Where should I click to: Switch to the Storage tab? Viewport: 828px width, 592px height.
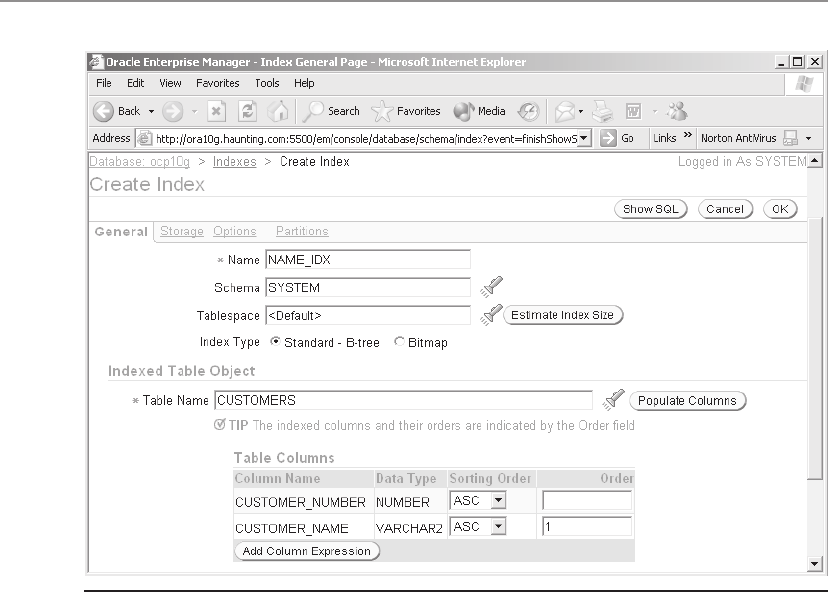pos(182,231)
